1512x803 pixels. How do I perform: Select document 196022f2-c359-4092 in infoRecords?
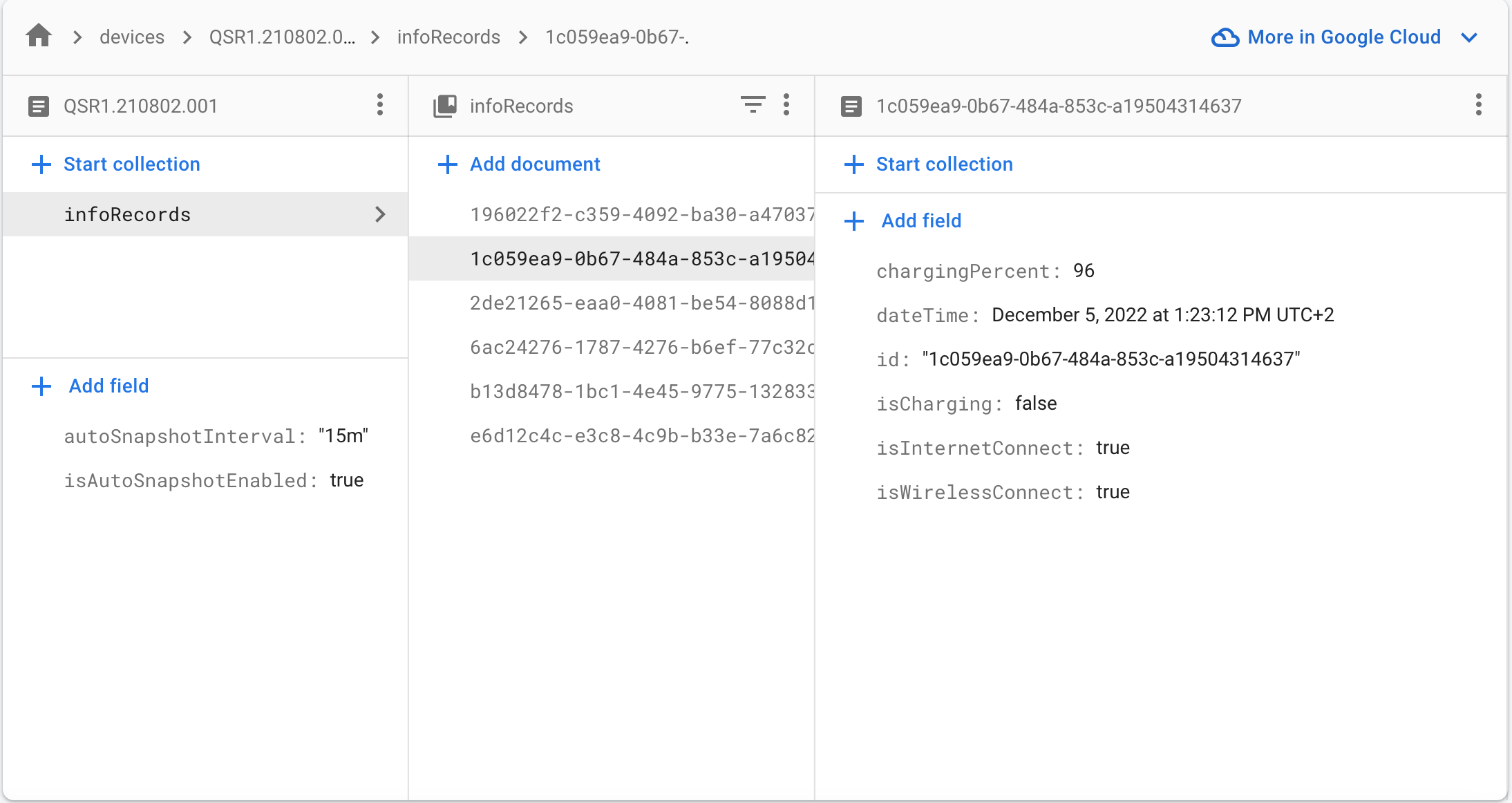point(643,214)
